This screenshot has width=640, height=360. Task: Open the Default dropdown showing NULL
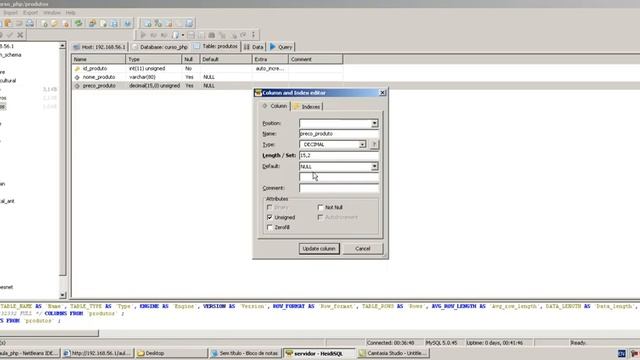click(374, 167)
